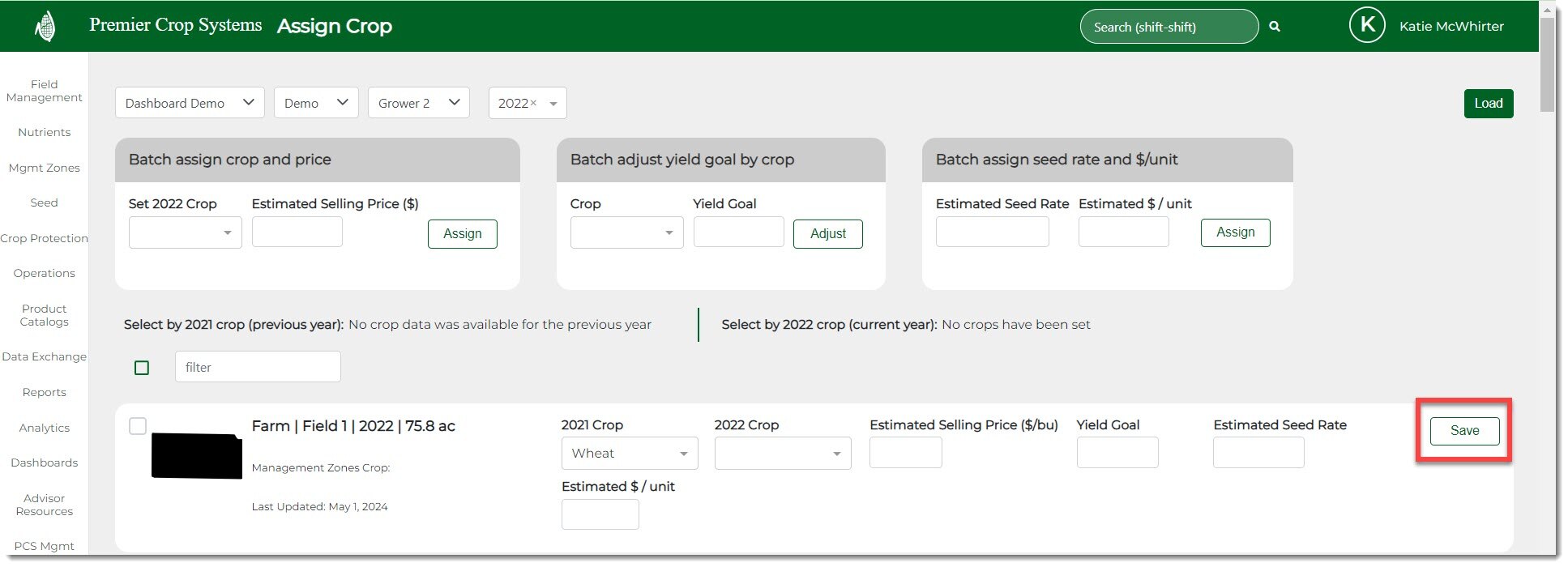This screenshot has width=1568, height=567.
Task: Click the black field shape thumbnail
Action: pyautogui.click(x=196, y=456)
